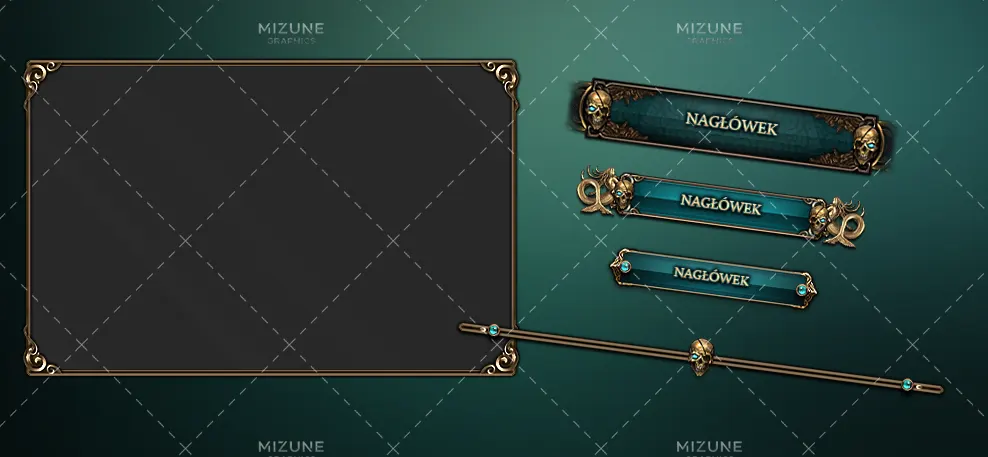The height and width of the screenshot is (457, 988).
Task: Click the left skull on top NAGŁÓWEK banner
Action: (x=596, y=109)
